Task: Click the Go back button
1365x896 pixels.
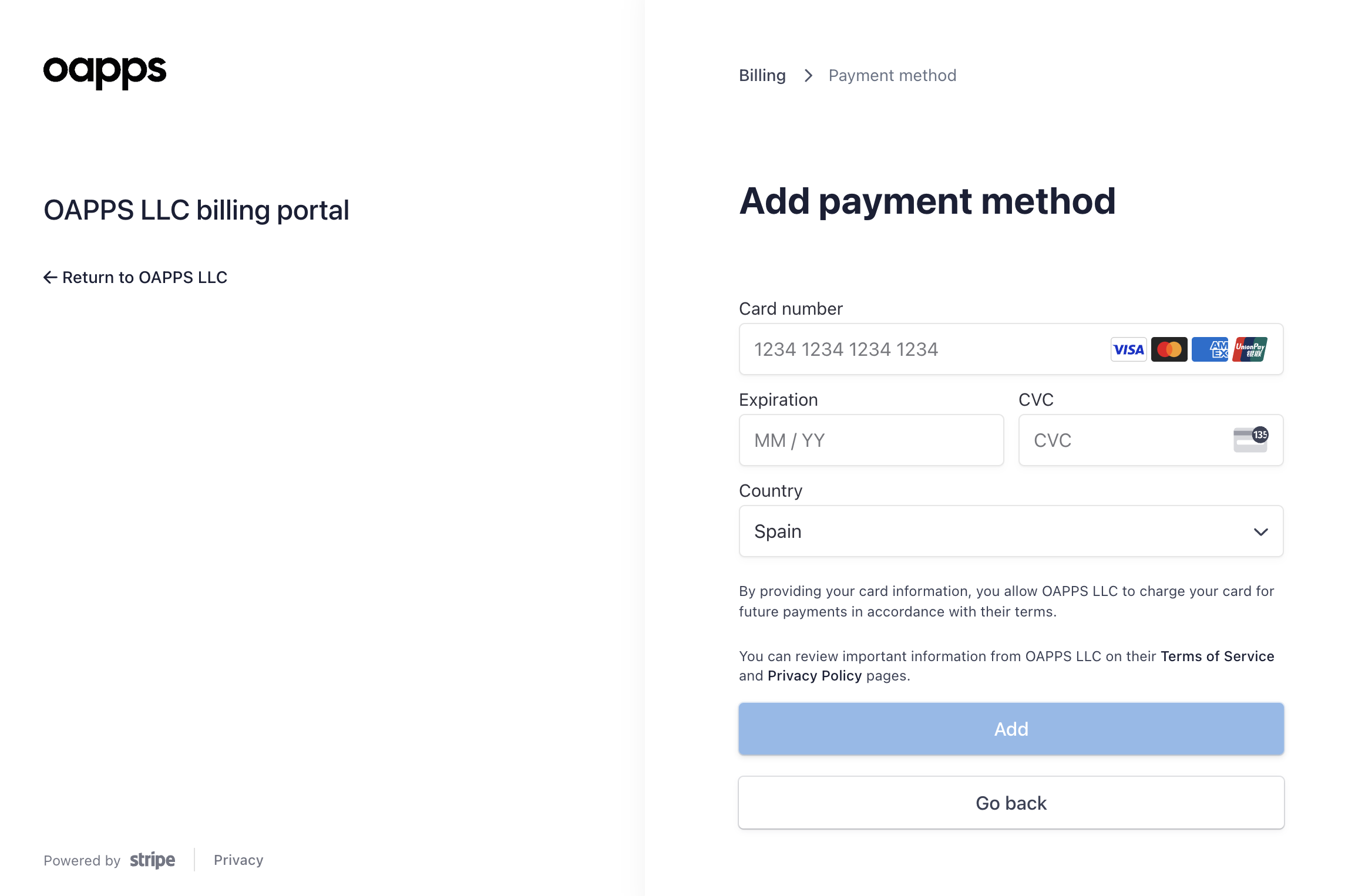Action: pyautogui.click(x=1011, y=803)
